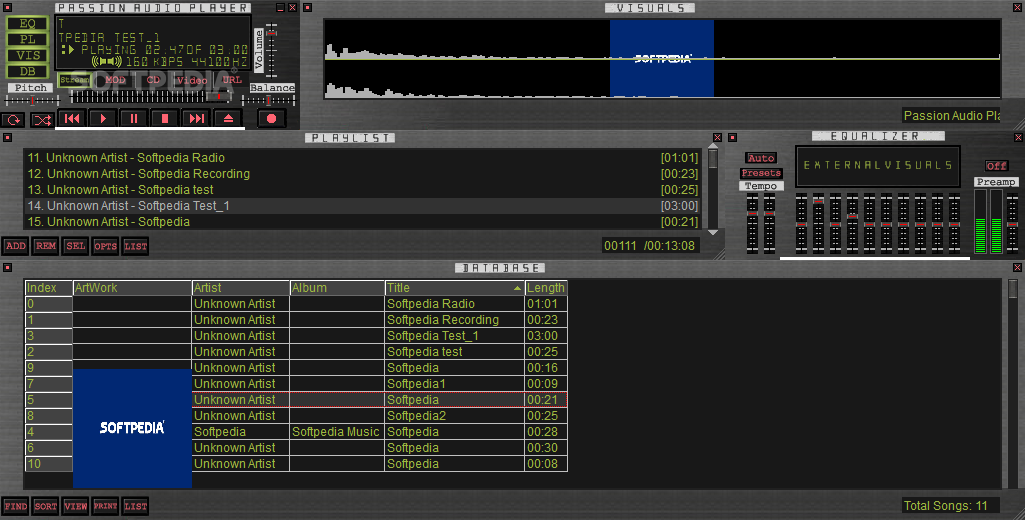The height and width of the screenshot is (520, 1025).
Task: Click the highest-raised equalizer band slider handle
Action: (x=818, y=202)
